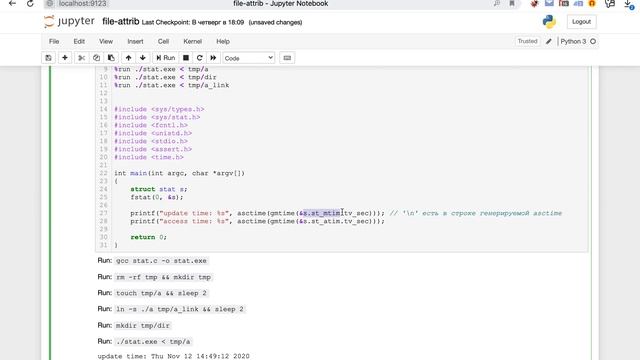Click the Python 3 kernel indicator

(x=573, y=41)
